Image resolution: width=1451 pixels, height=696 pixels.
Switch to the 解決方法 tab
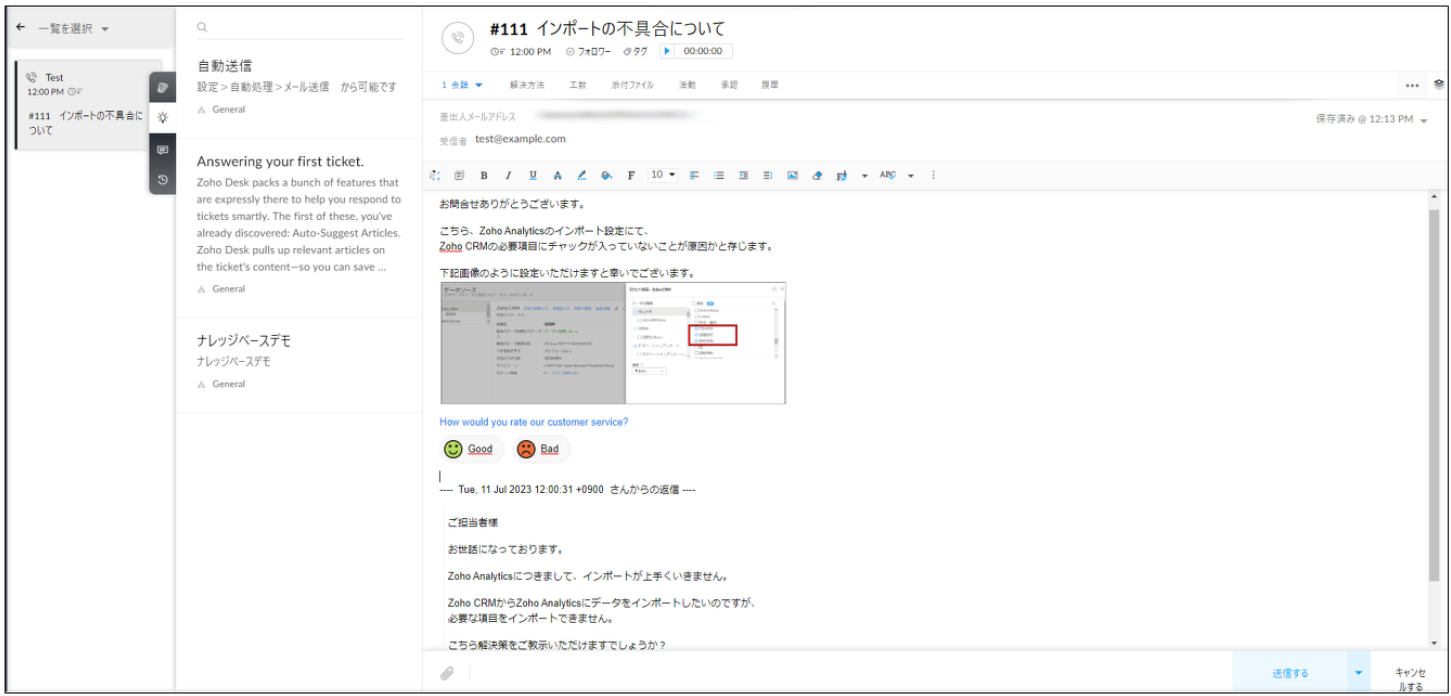point(527,85)
